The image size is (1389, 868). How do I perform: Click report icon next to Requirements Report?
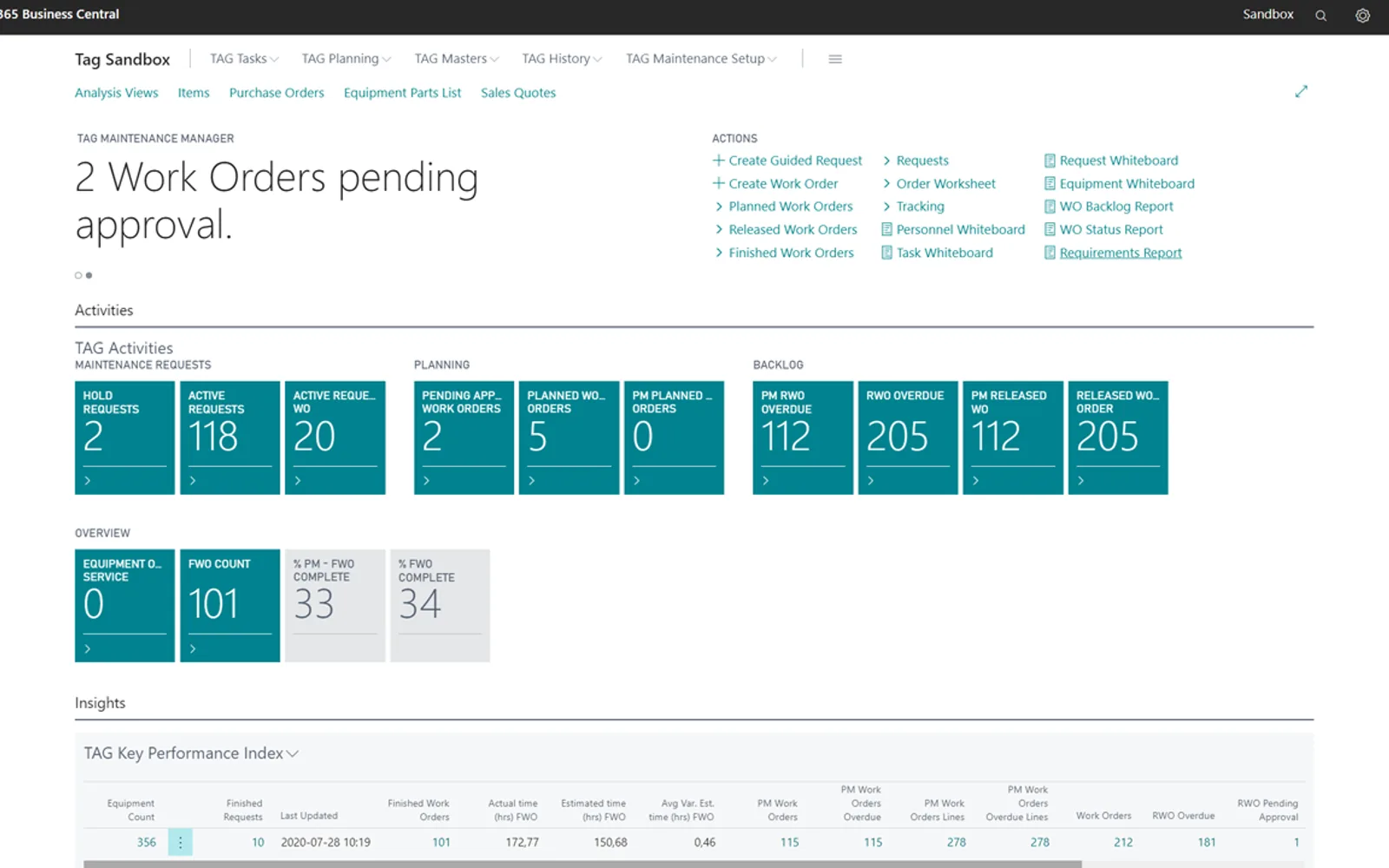coord(1050,253)
